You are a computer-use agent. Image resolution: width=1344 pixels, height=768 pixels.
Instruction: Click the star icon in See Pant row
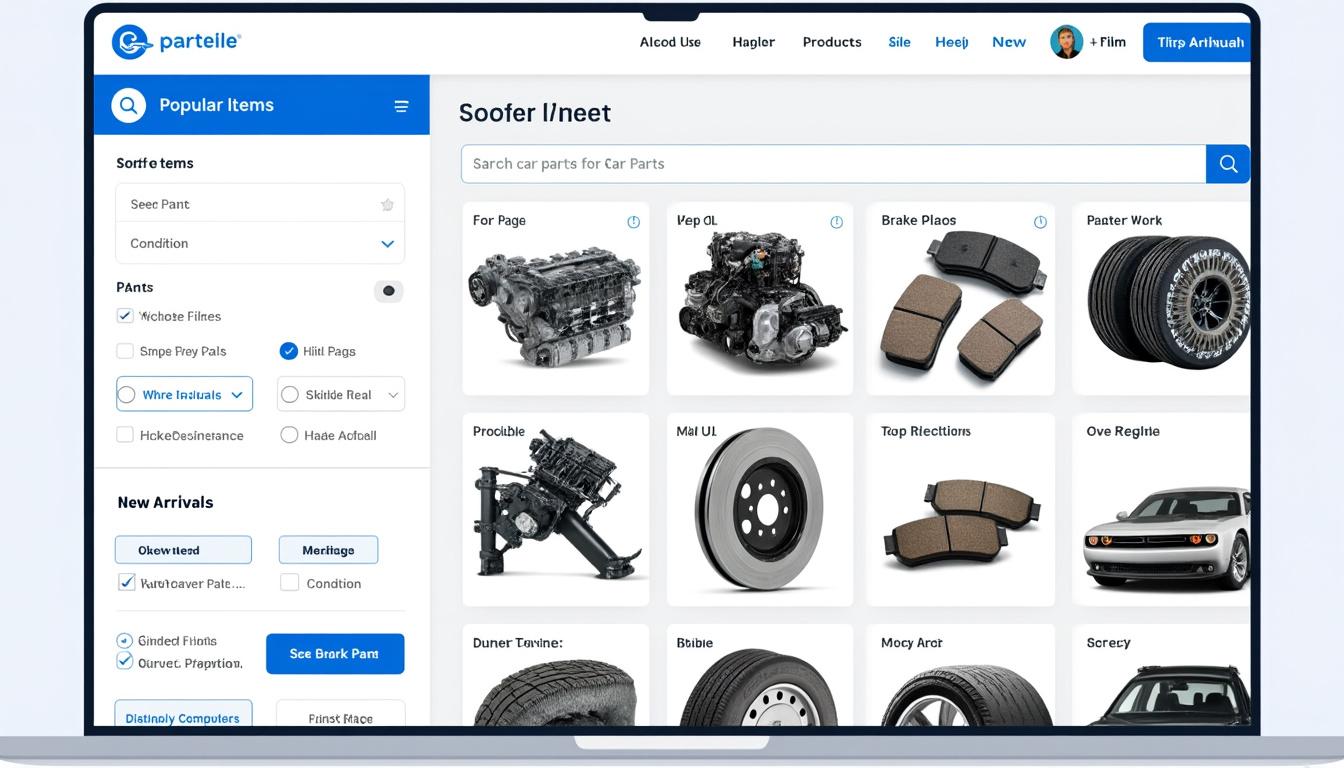click(x=387, y=205)
